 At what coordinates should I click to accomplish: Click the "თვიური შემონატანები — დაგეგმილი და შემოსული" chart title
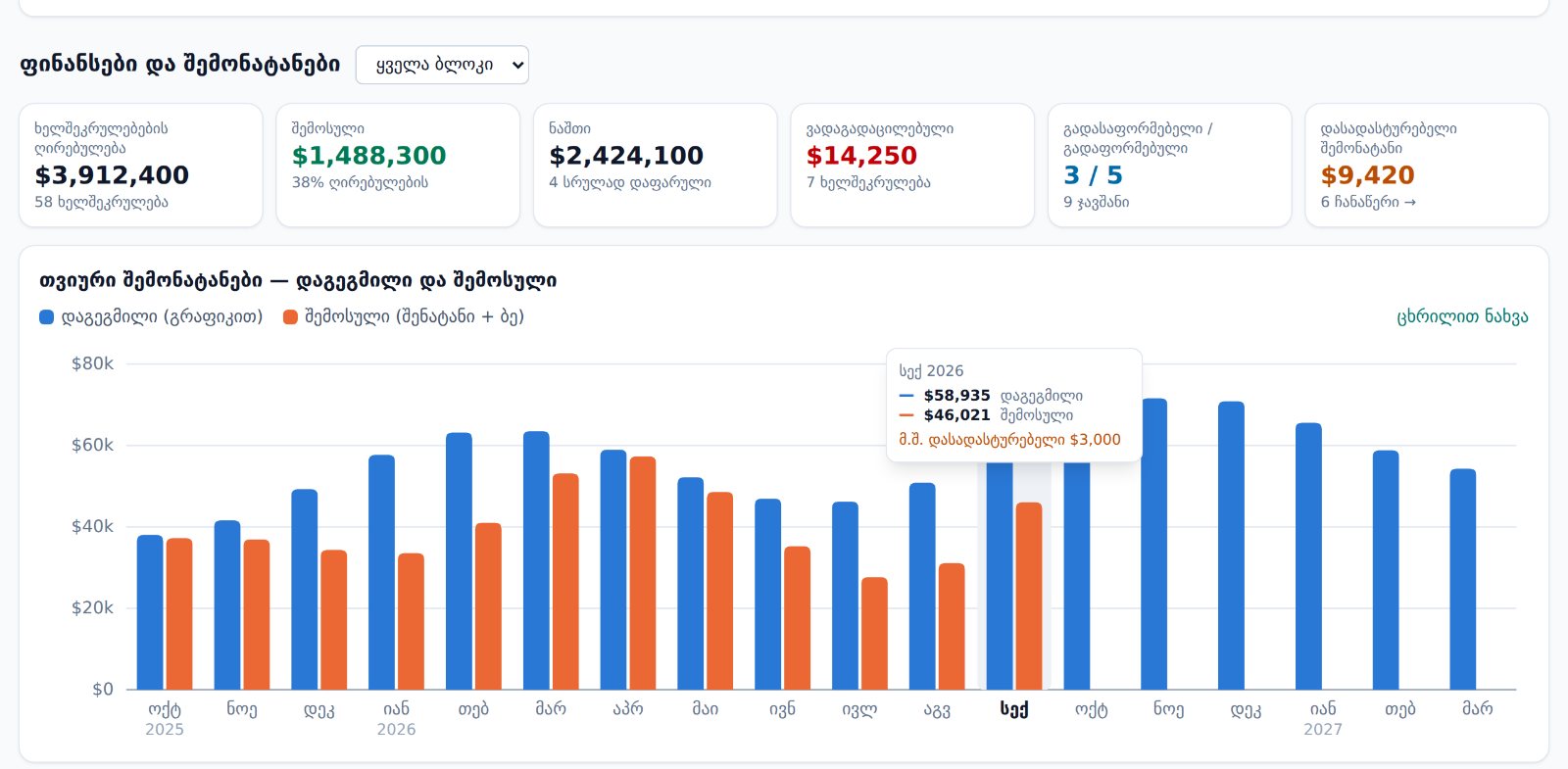click(298, 280)
